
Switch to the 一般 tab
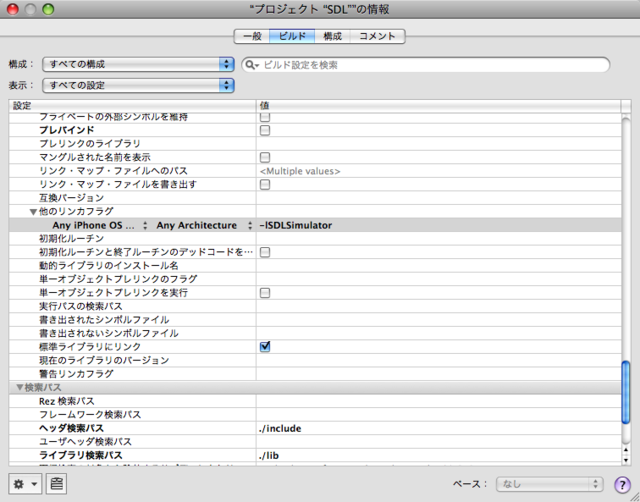tap(252, 36)
